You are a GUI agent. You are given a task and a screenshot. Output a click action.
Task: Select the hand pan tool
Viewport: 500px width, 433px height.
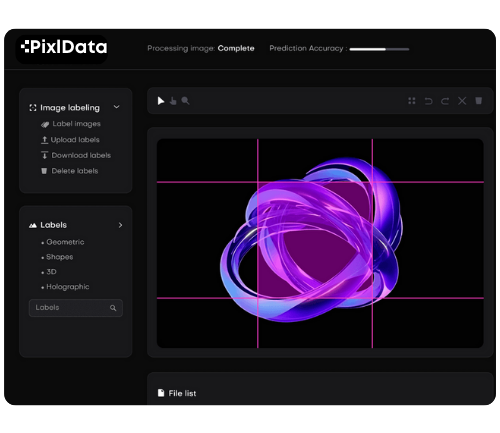(x=173, y=101)
